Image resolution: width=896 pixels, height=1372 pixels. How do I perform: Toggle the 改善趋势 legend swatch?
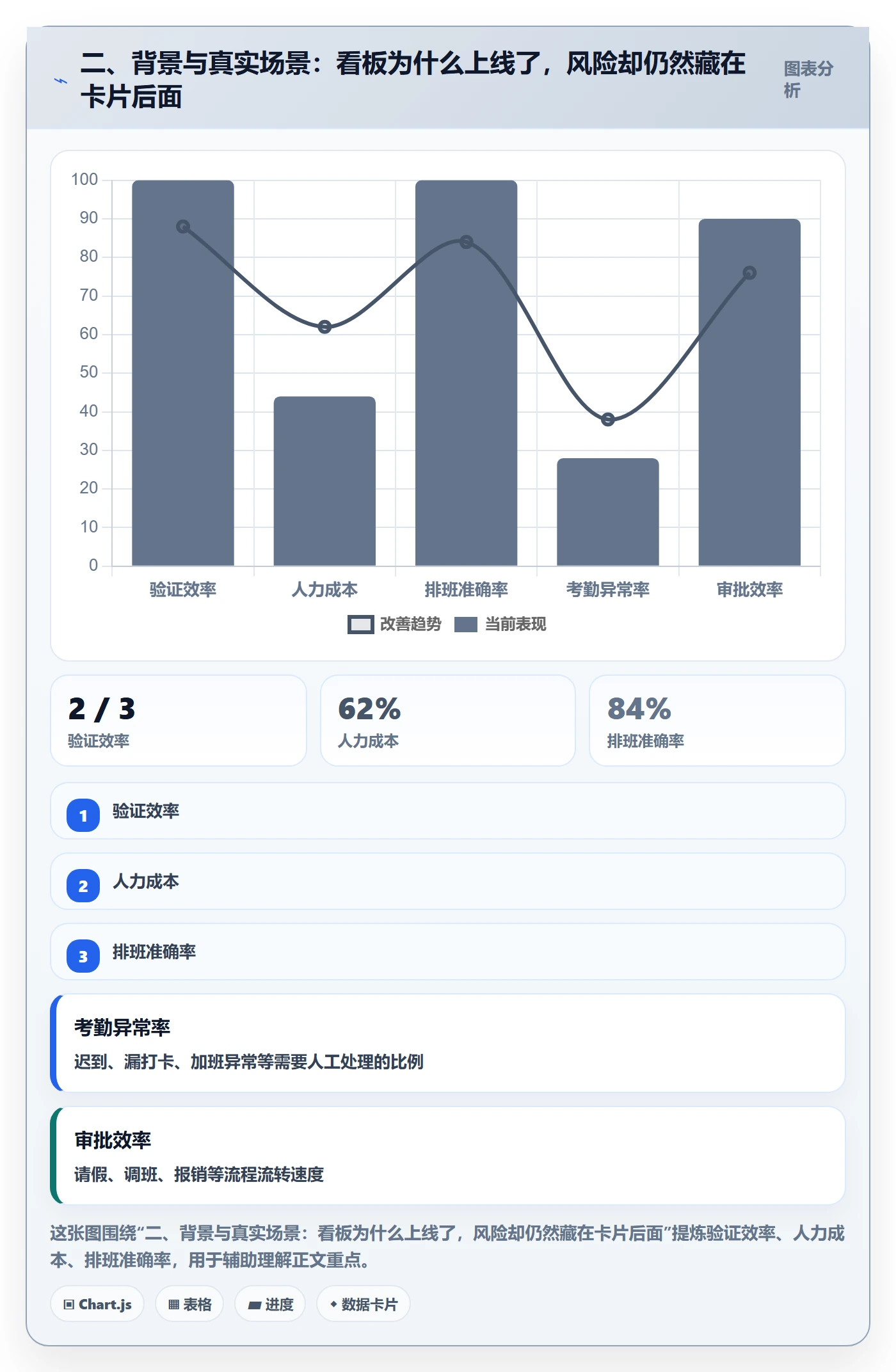pos(360,625)
